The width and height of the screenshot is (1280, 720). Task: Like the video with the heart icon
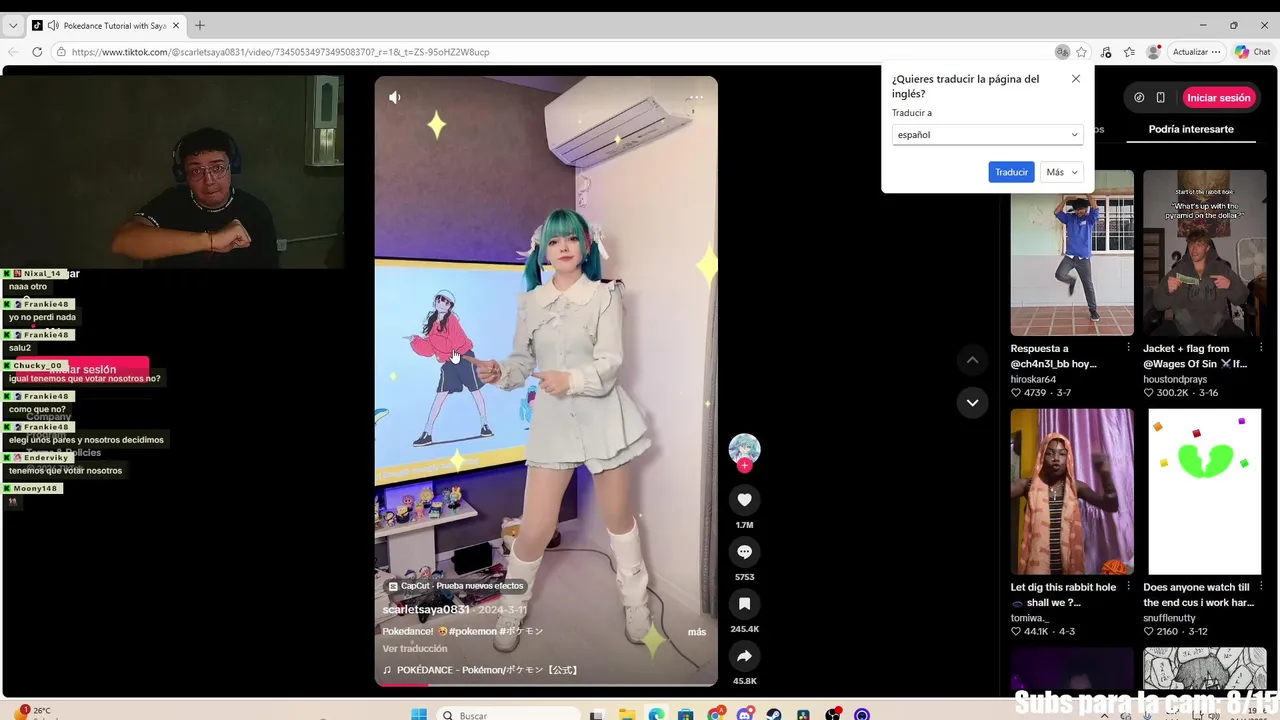744,500
